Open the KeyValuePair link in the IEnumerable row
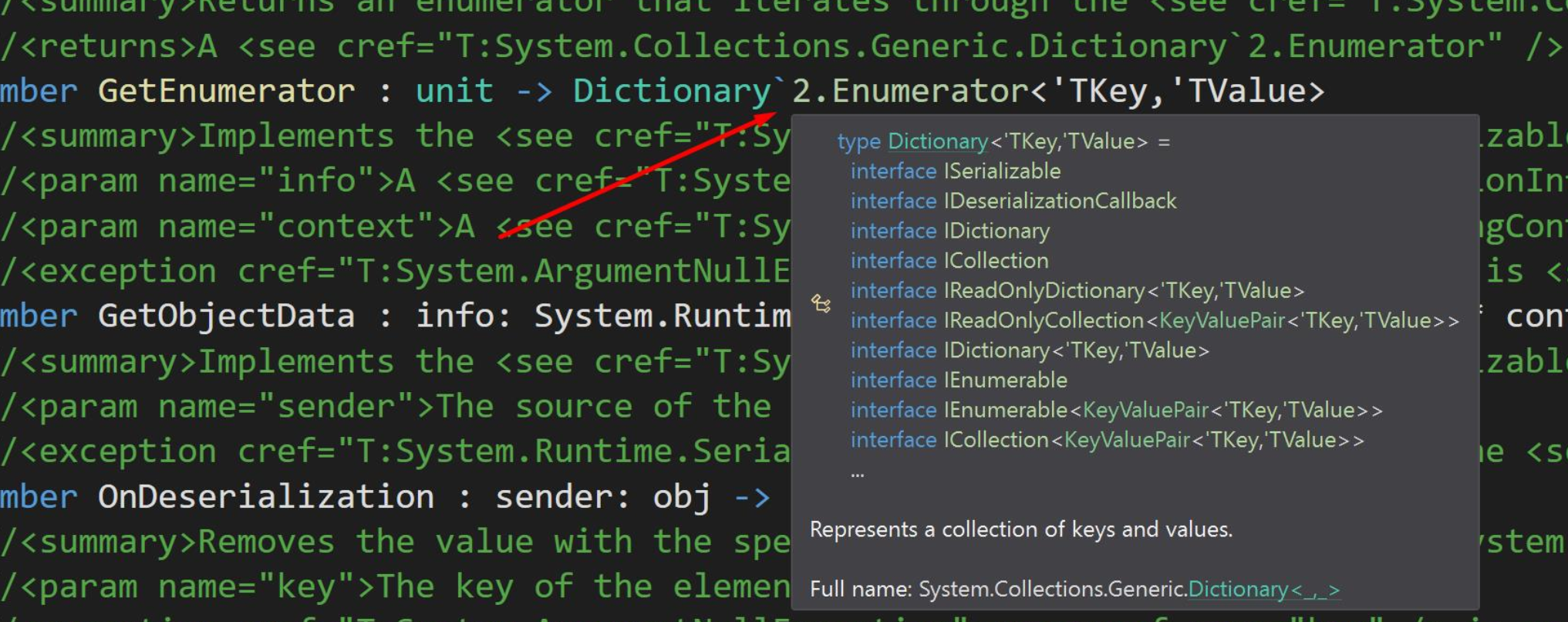The width and height of the screenshot is (1568, 622). coord(1146,410)
